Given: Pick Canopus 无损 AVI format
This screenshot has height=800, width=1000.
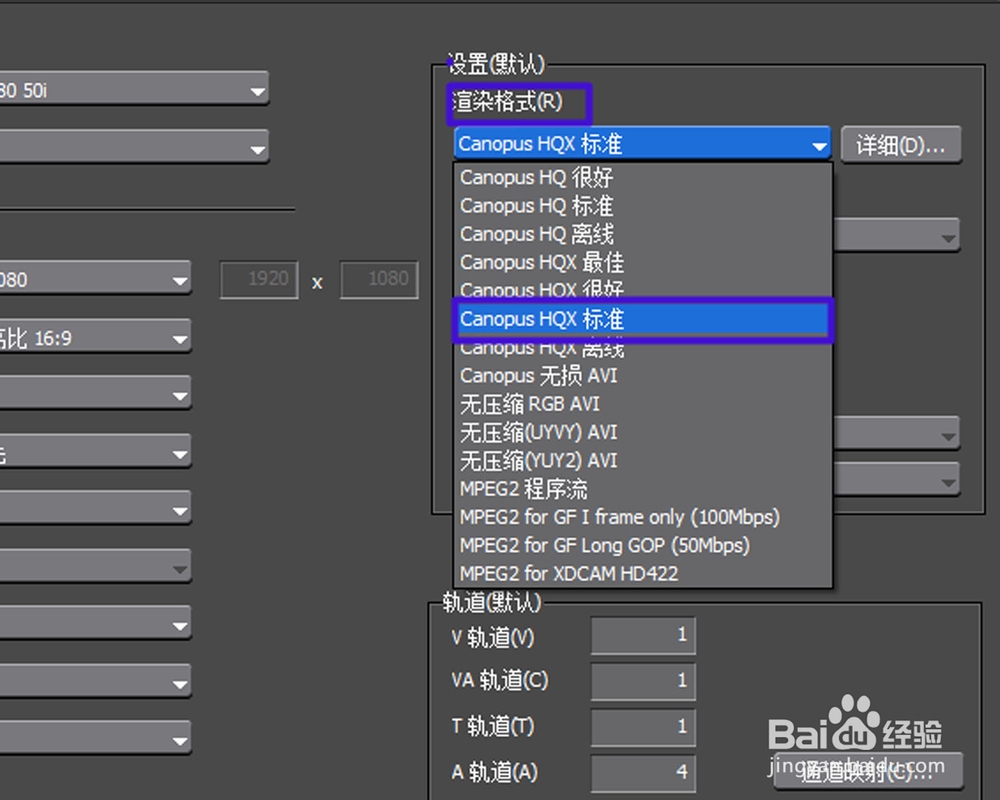Looking at the screenshot, I should coord(642,375).
